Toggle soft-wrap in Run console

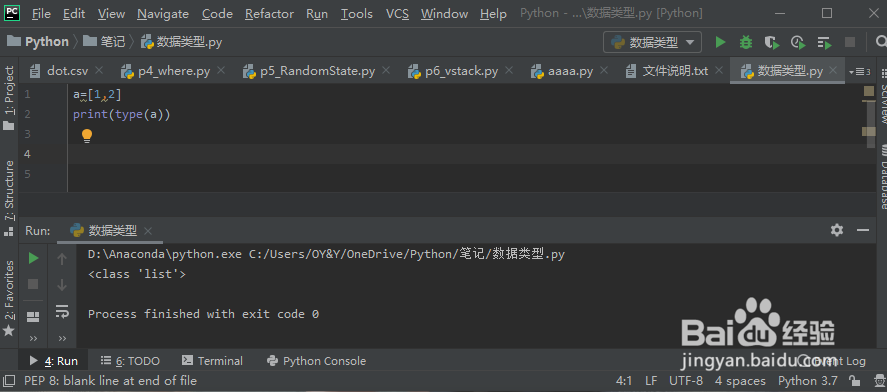point(62,311)
